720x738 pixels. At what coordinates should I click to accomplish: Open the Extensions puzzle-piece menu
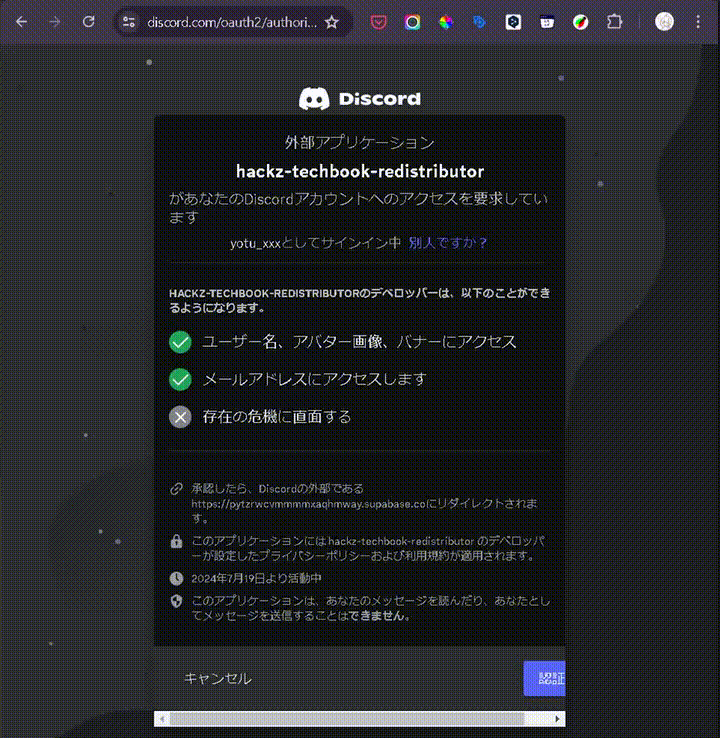(614, 22)
